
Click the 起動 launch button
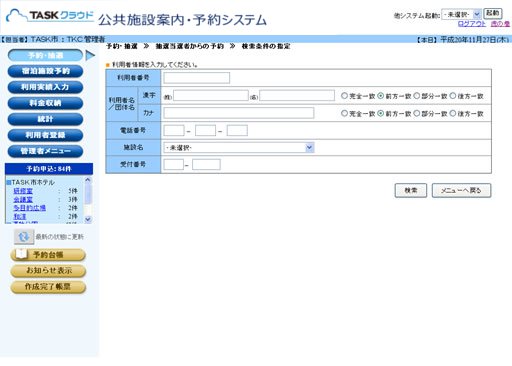pos(493,13)
